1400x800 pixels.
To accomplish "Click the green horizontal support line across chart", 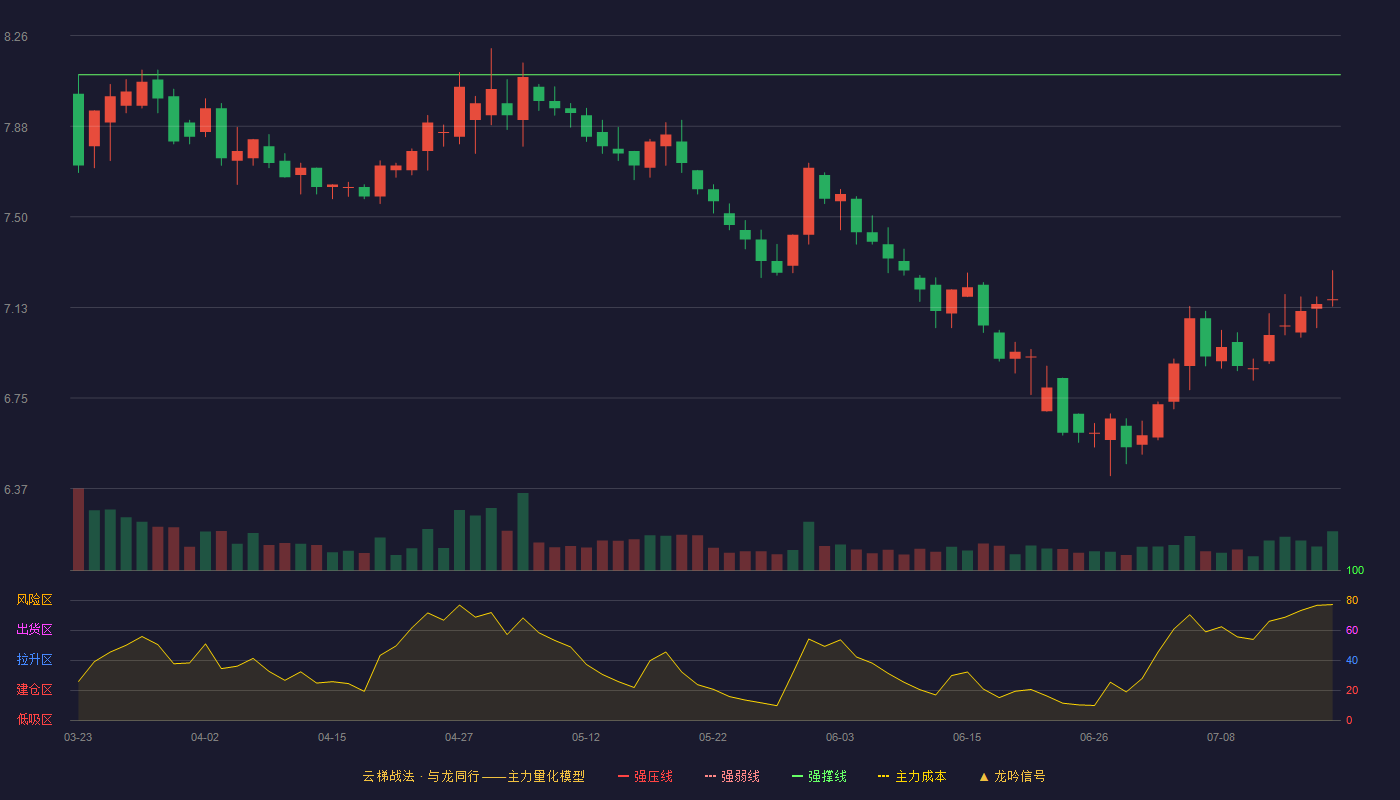I will click(709, 75).
